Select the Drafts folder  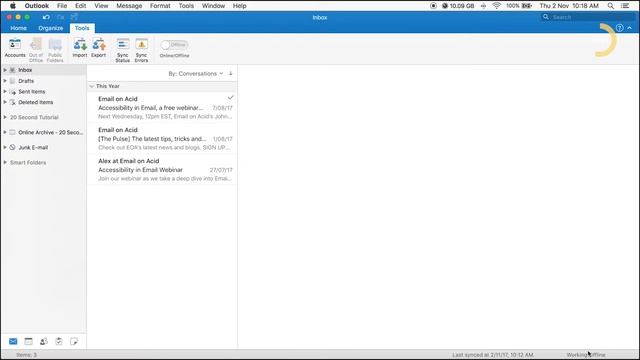click(44, 81)
